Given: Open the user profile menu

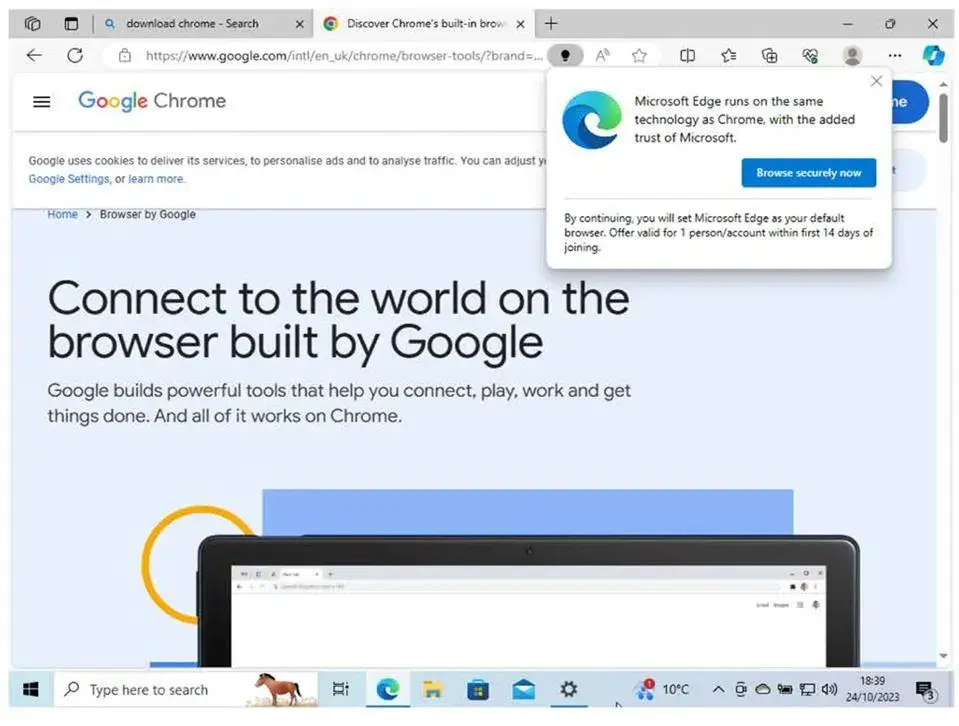Looking at the screenshot, I should pyautogui.click(x=852, y=56).
